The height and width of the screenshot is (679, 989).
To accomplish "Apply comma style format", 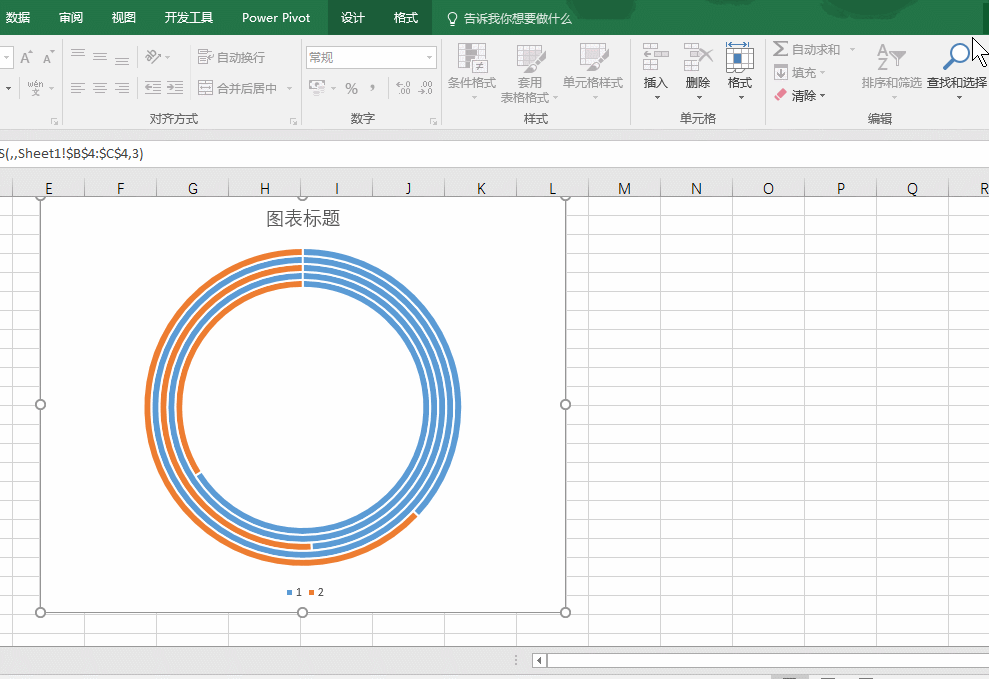I will click(x=373, y=88).
